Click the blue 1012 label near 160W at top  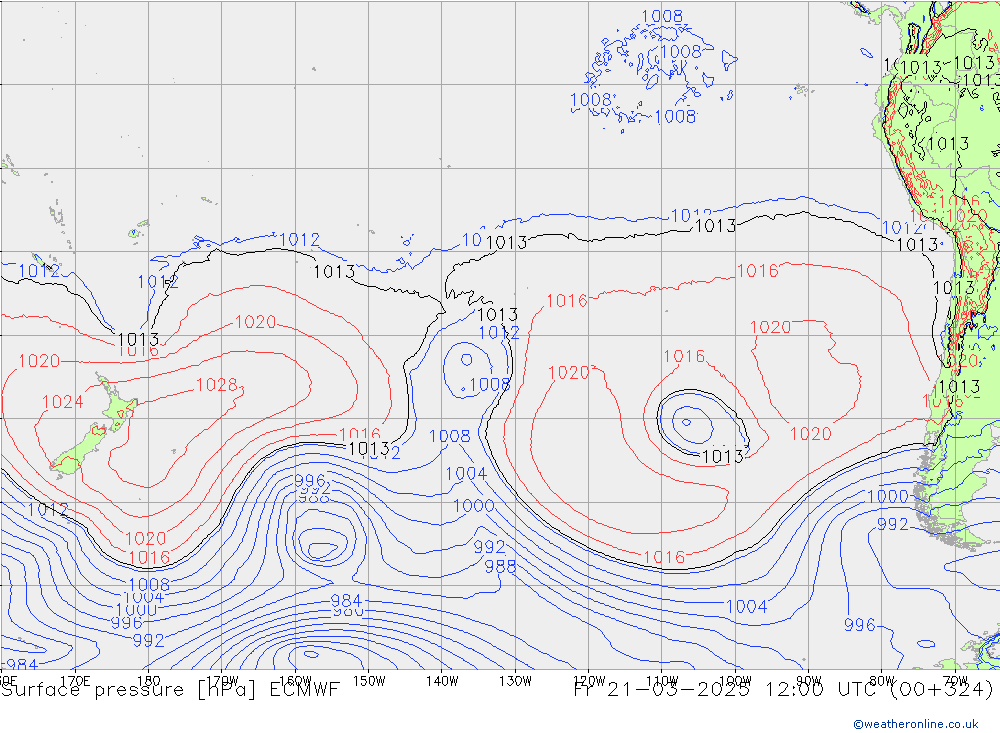[x=299, y=240]
